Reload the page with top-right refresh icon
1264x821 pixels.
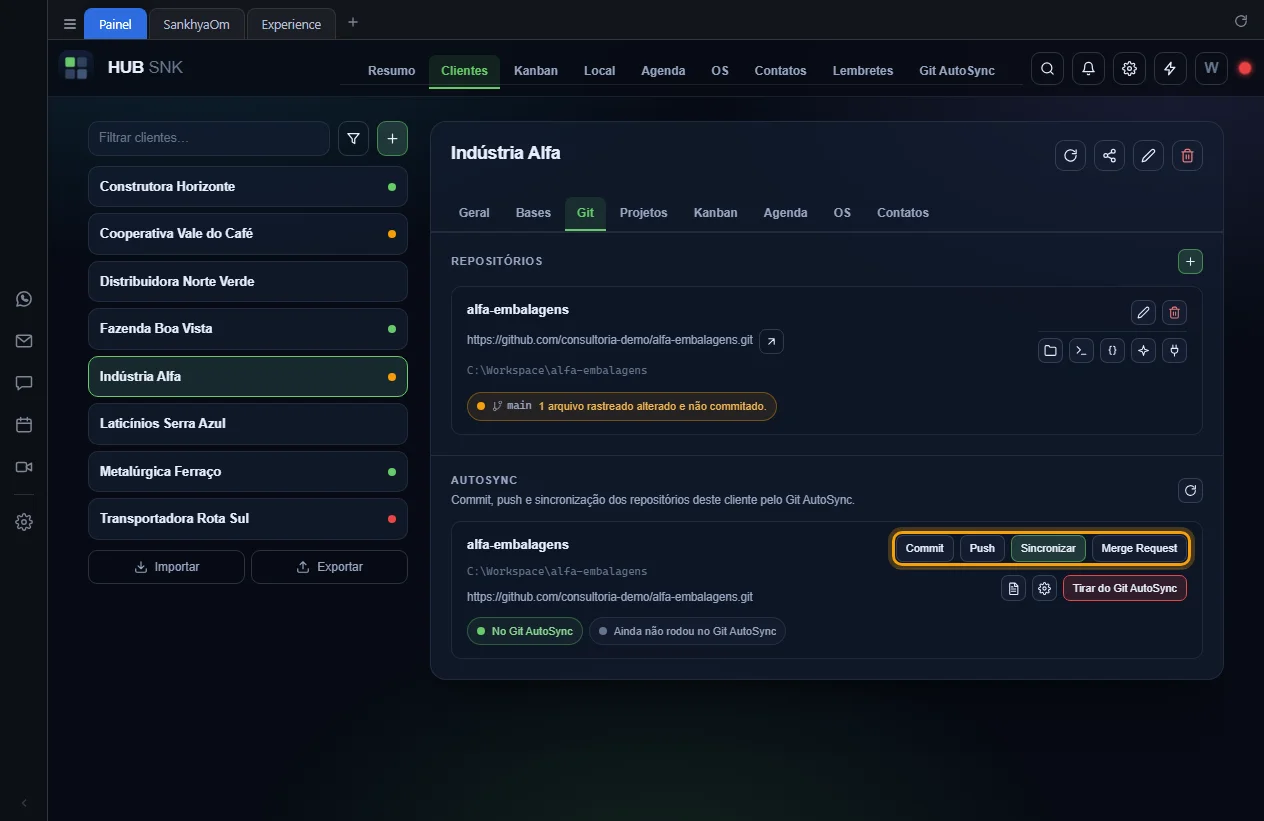1241,21
